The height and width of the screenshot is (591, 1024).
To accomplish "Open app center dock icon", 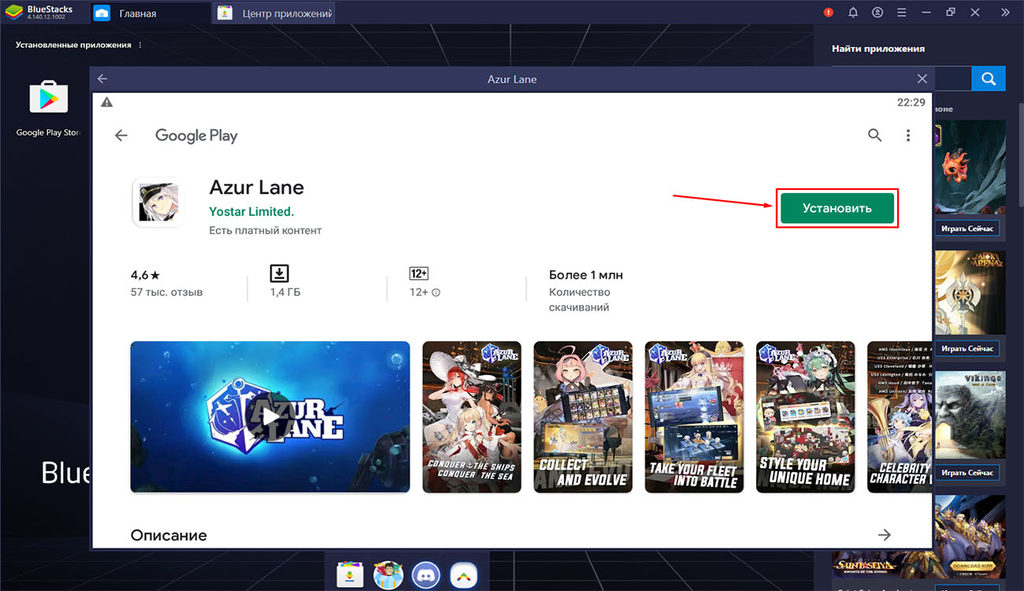I will coord(350,575).
